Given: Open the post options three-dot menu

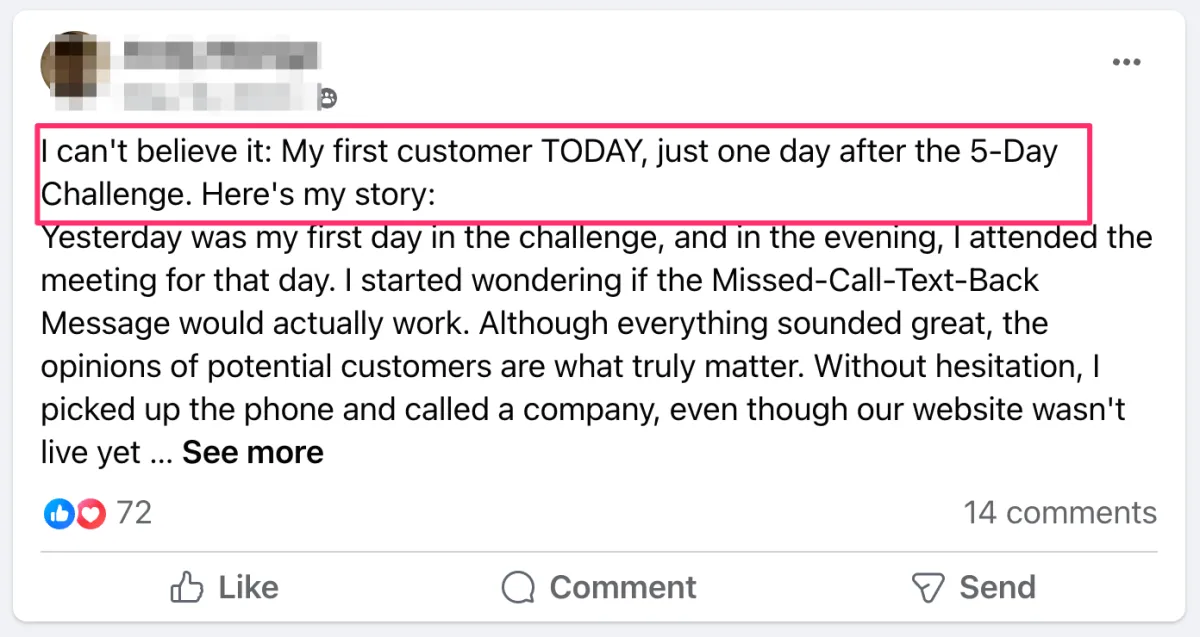Looking at the screenshot, I should (1126, 63).
